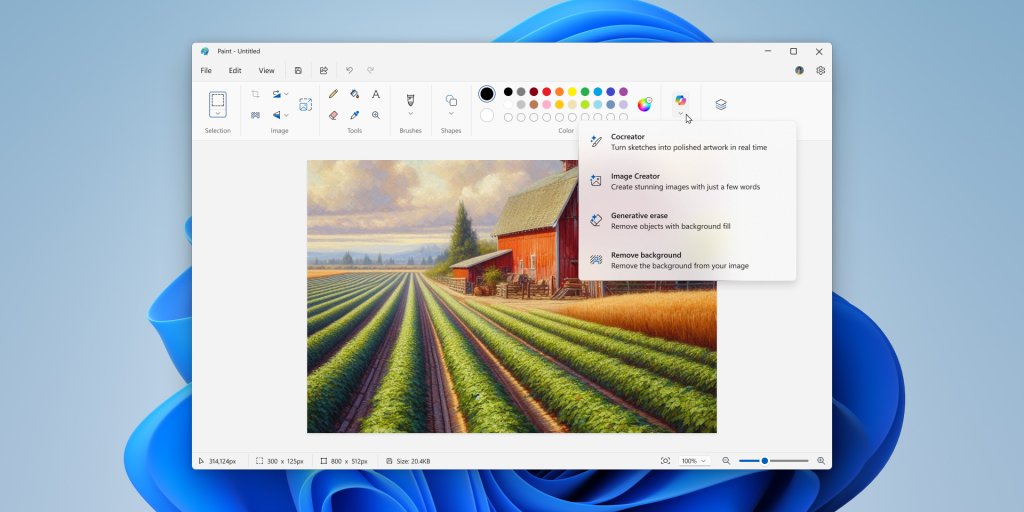The width and height of the screenshot is (1024, 512).
Task: Pick the red color swatch
Action: [547, 91]
